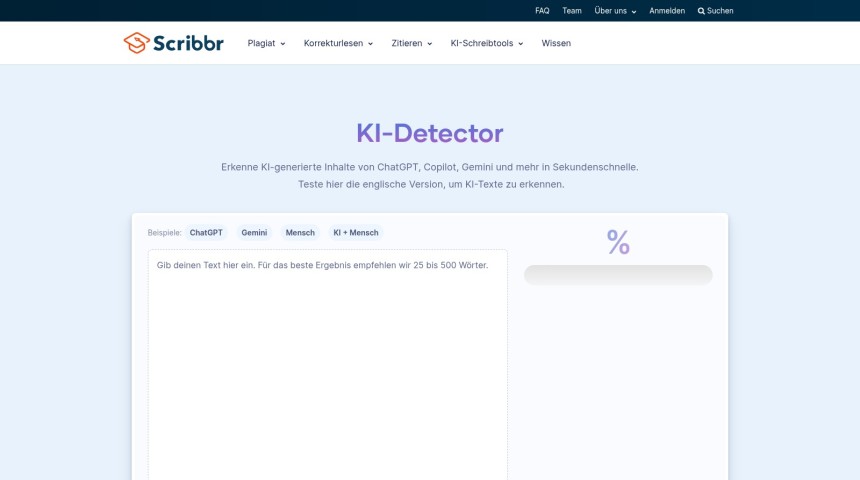The image size is (860, 480).
Task: Expand the Korrekturlesen menu
Action: pos(338,43)
